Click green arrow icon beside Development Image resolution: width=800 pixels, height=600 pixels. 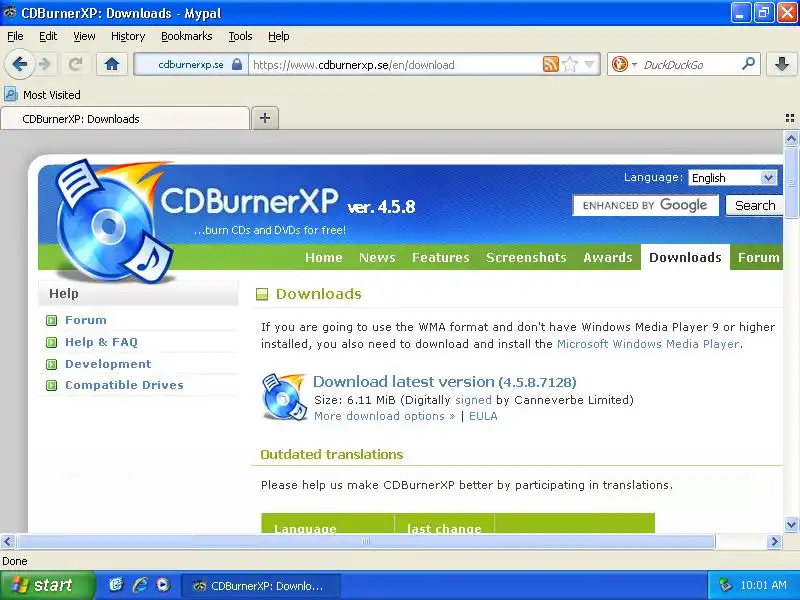[x=52, y=364]
